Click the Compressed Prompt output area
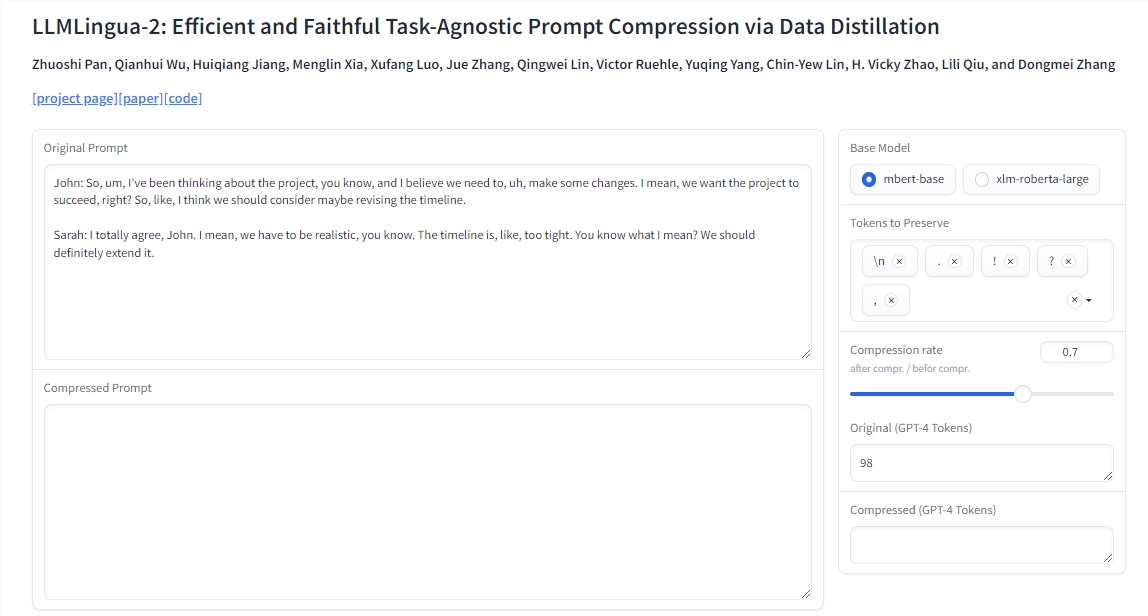Image resolution: width=1148 pixels, height=616 pixels. tap(427, 501)
